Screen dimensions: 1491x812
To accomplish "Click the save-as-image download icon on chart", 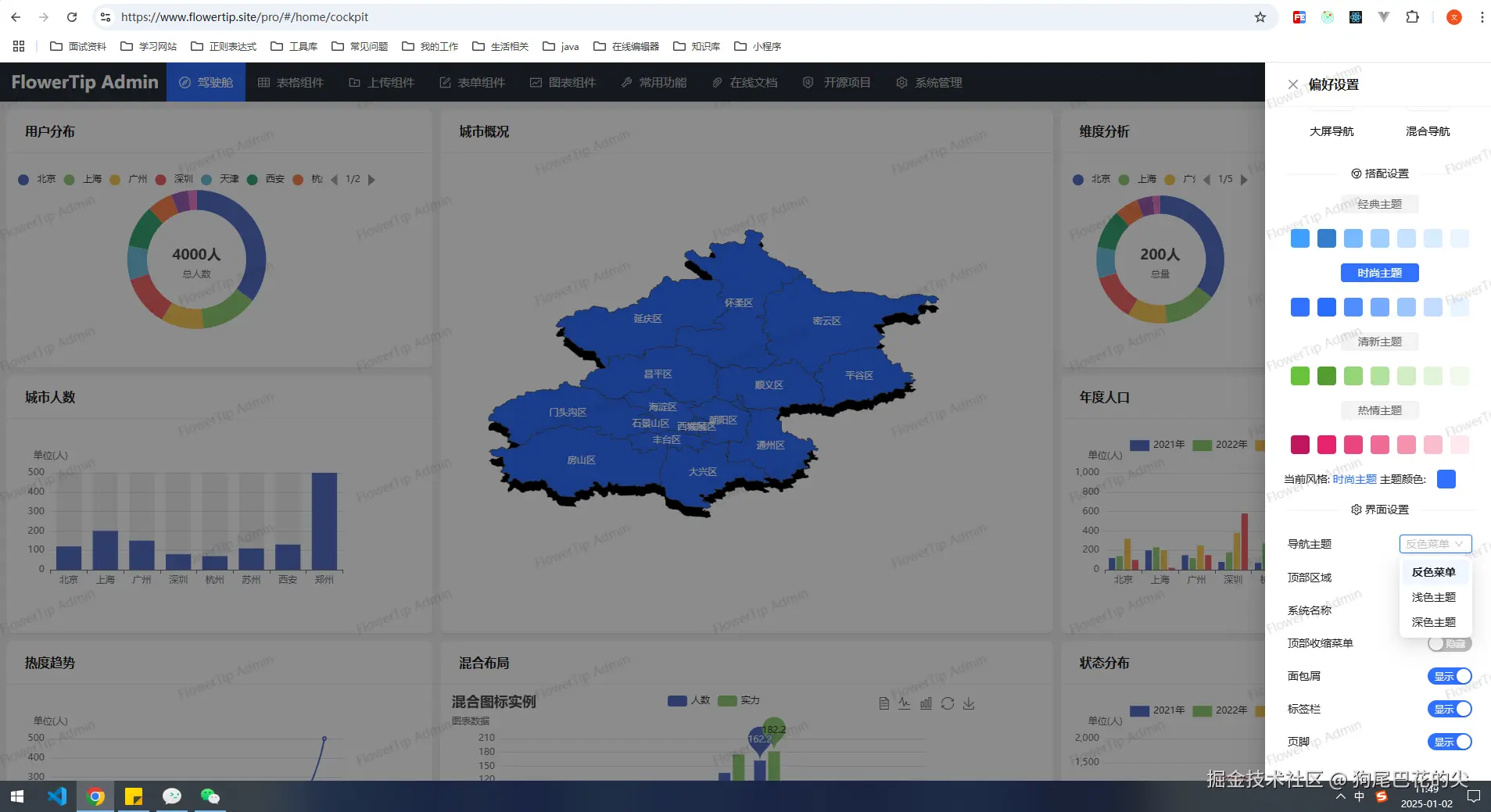I will click(969, 703).
